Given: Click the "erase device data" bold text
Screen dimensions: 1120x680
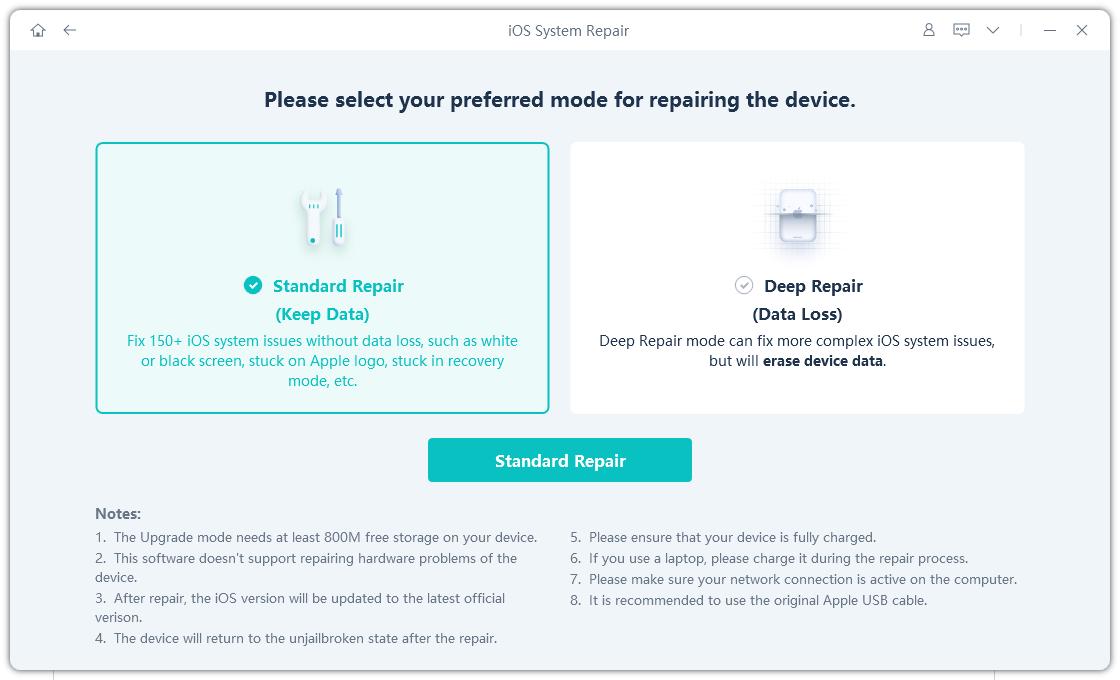Looking at the screenshot, I should click(823, 361).
